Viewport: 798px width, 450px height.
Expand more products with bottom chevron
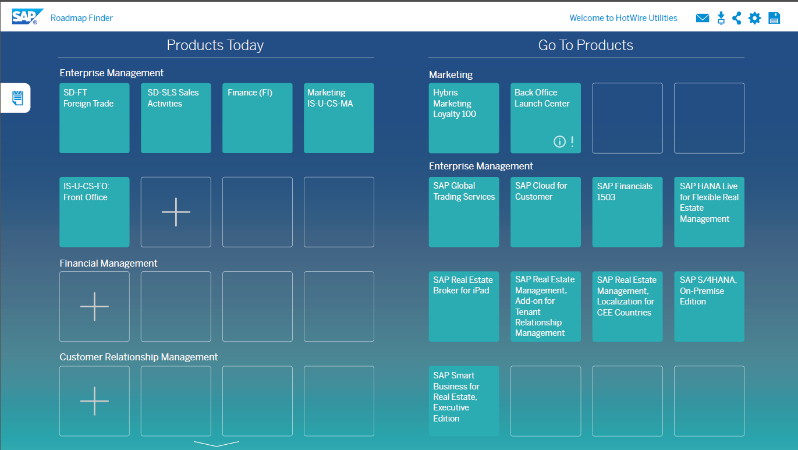click(216, 442)
